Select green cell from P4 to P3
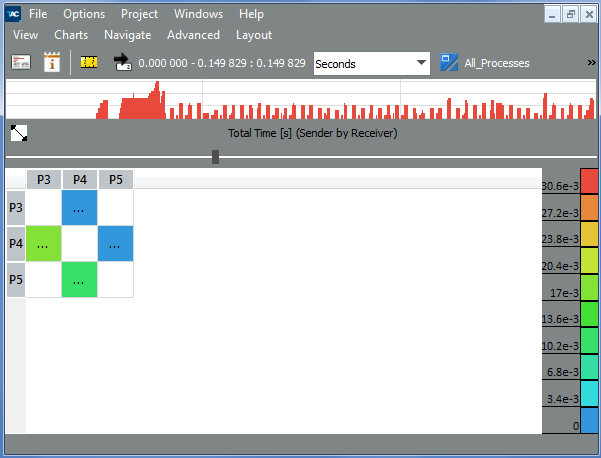The image size is (601, 458). click(x=43, y=244)
